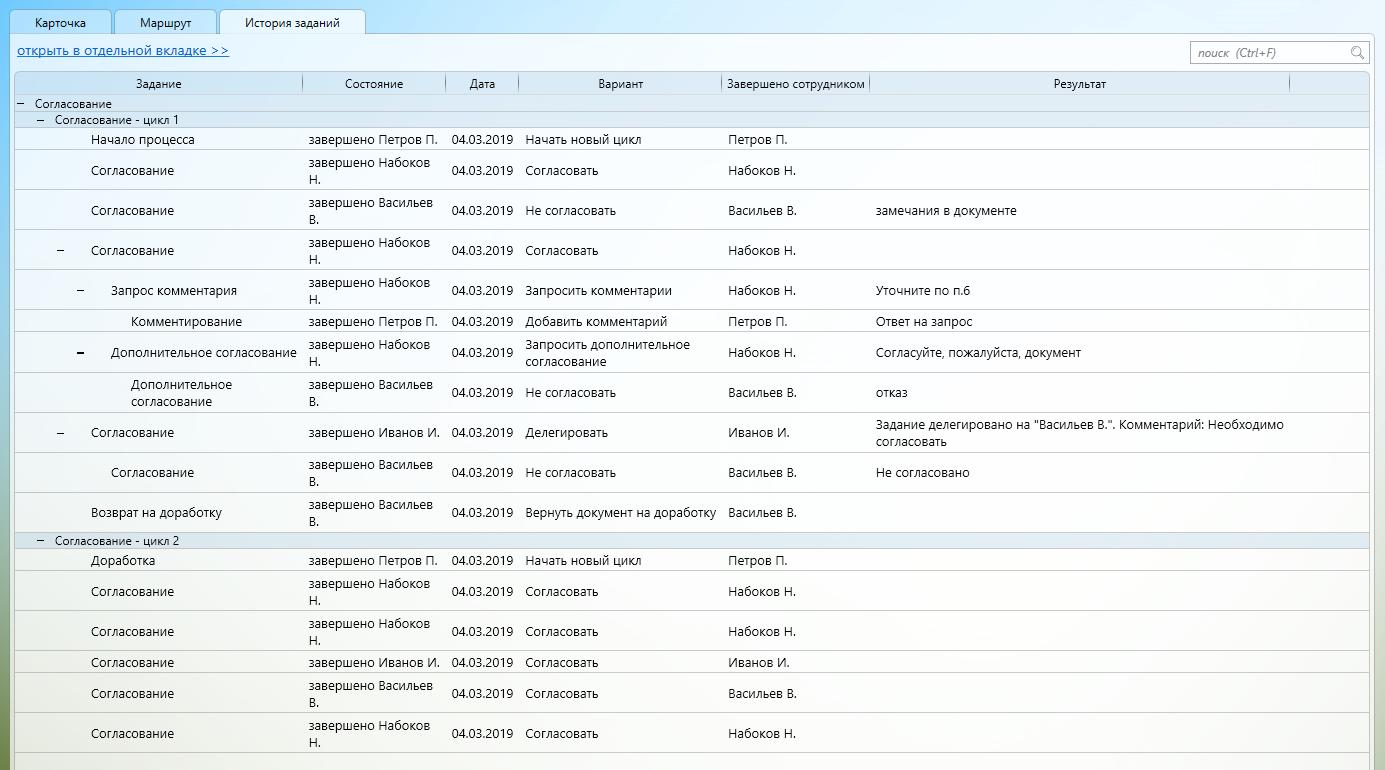Click the Результат column header

click(x=1079, y=84)
